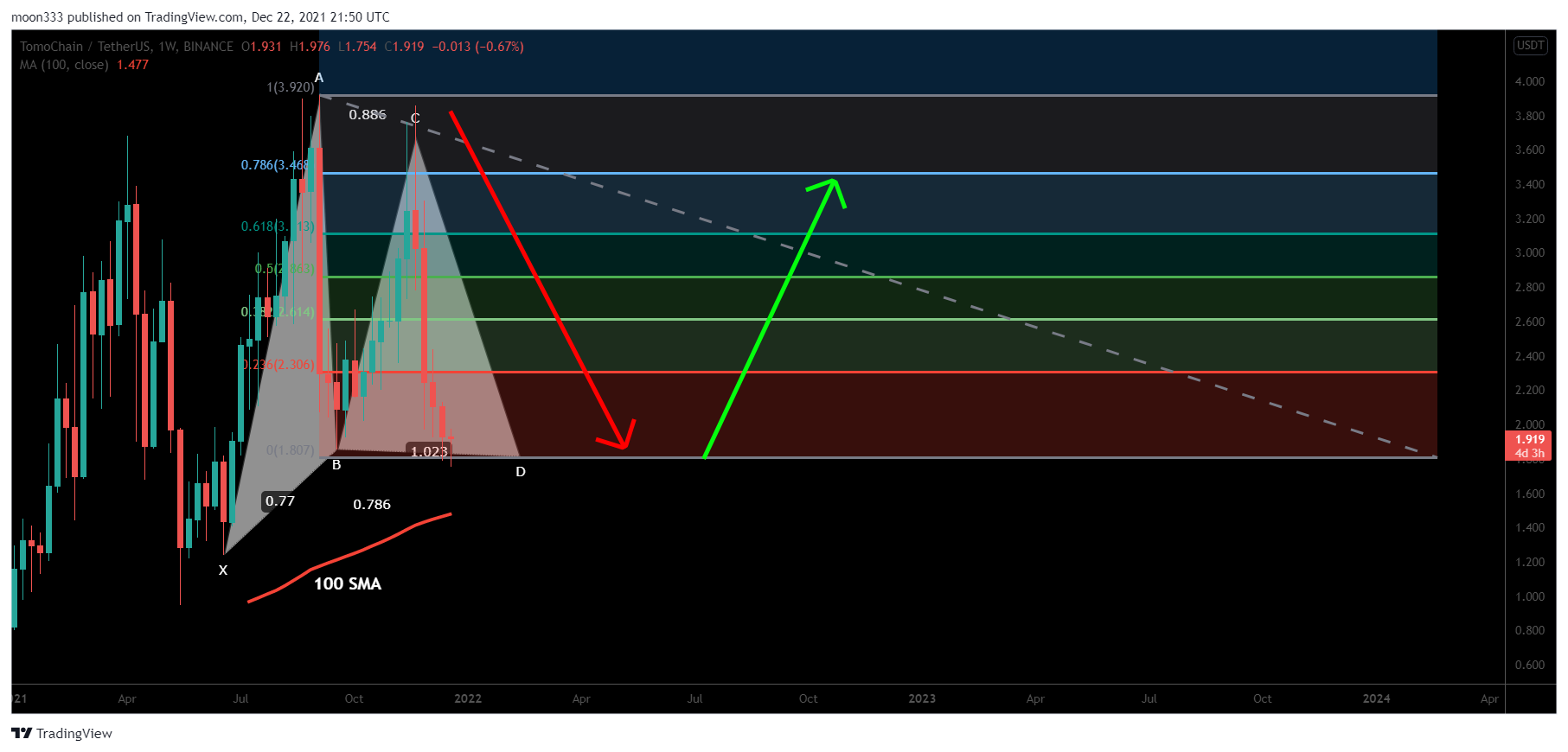Click the current price label 1.919
1568x752 pixels.
1529,439
